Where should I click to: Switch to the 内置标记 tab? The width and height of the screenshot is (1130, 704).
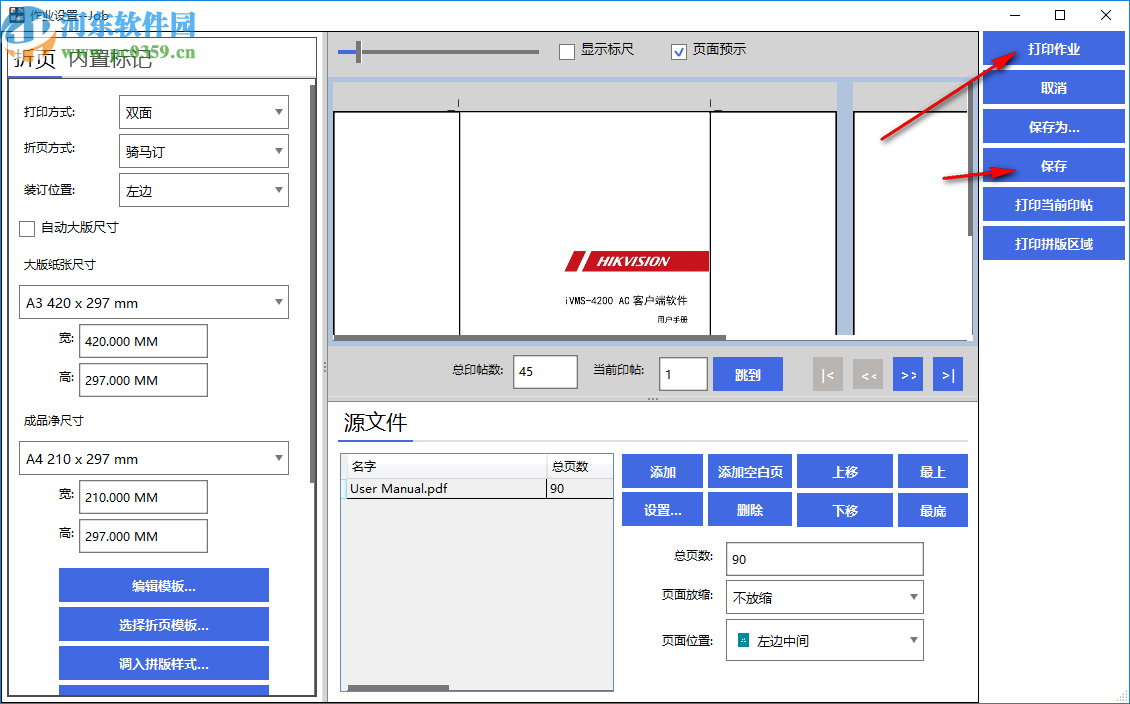tap(109, 60)
